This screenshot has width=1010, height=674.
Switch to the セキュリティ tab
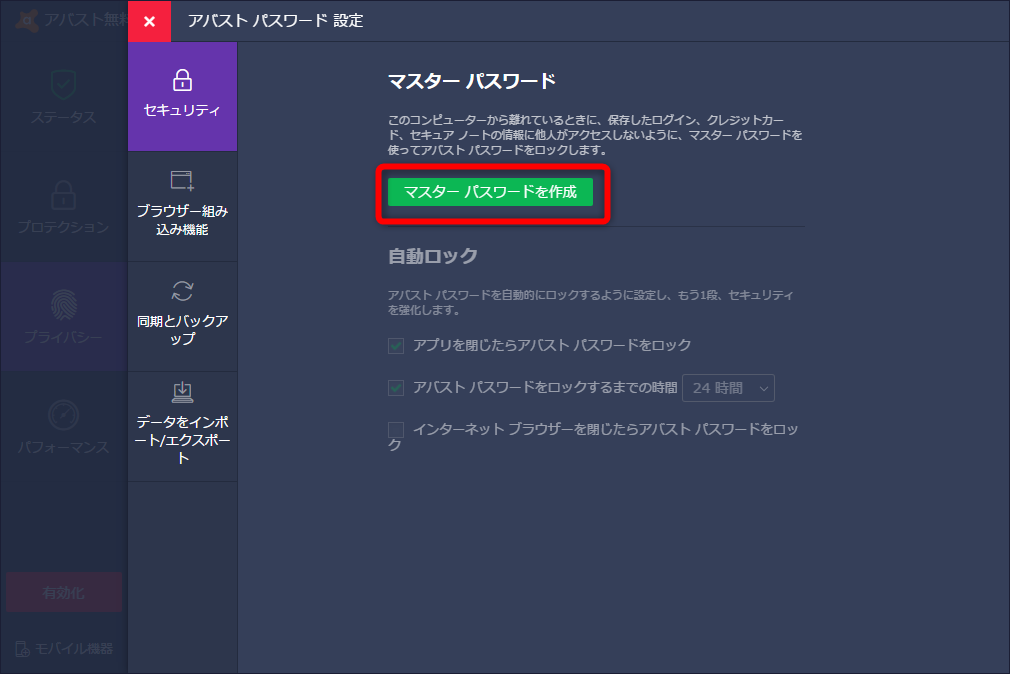(182, 96)
